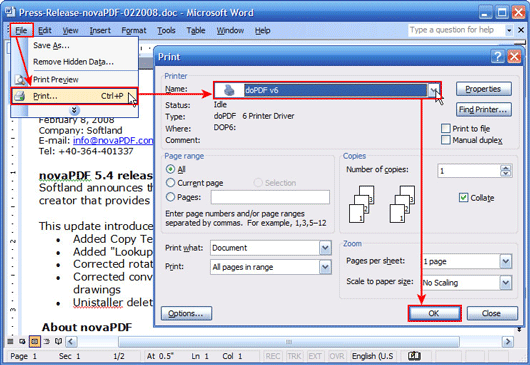
Task: Expand the File menu's hidden items chevron
Action: pos(74,110)
